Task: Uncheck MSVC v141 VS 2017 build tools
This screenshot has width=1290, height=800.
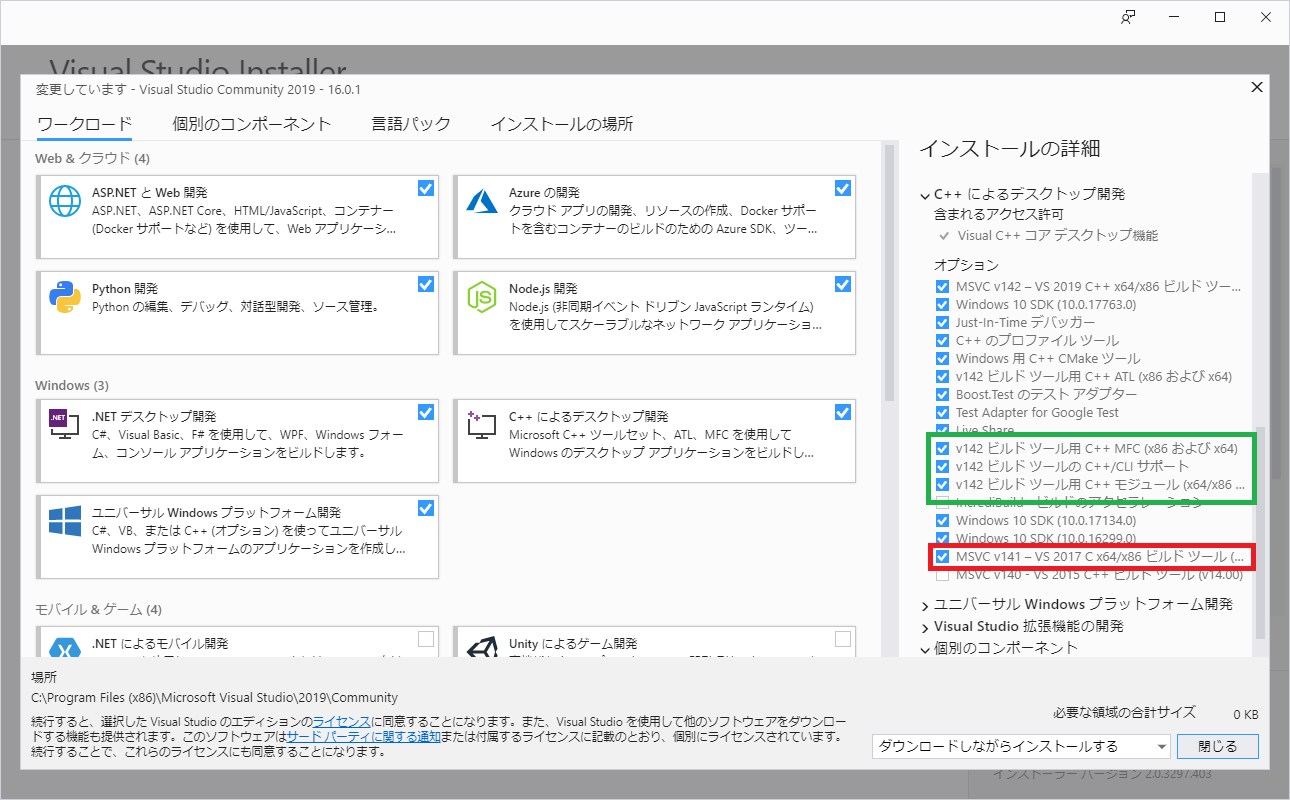Action: point(942,556)
